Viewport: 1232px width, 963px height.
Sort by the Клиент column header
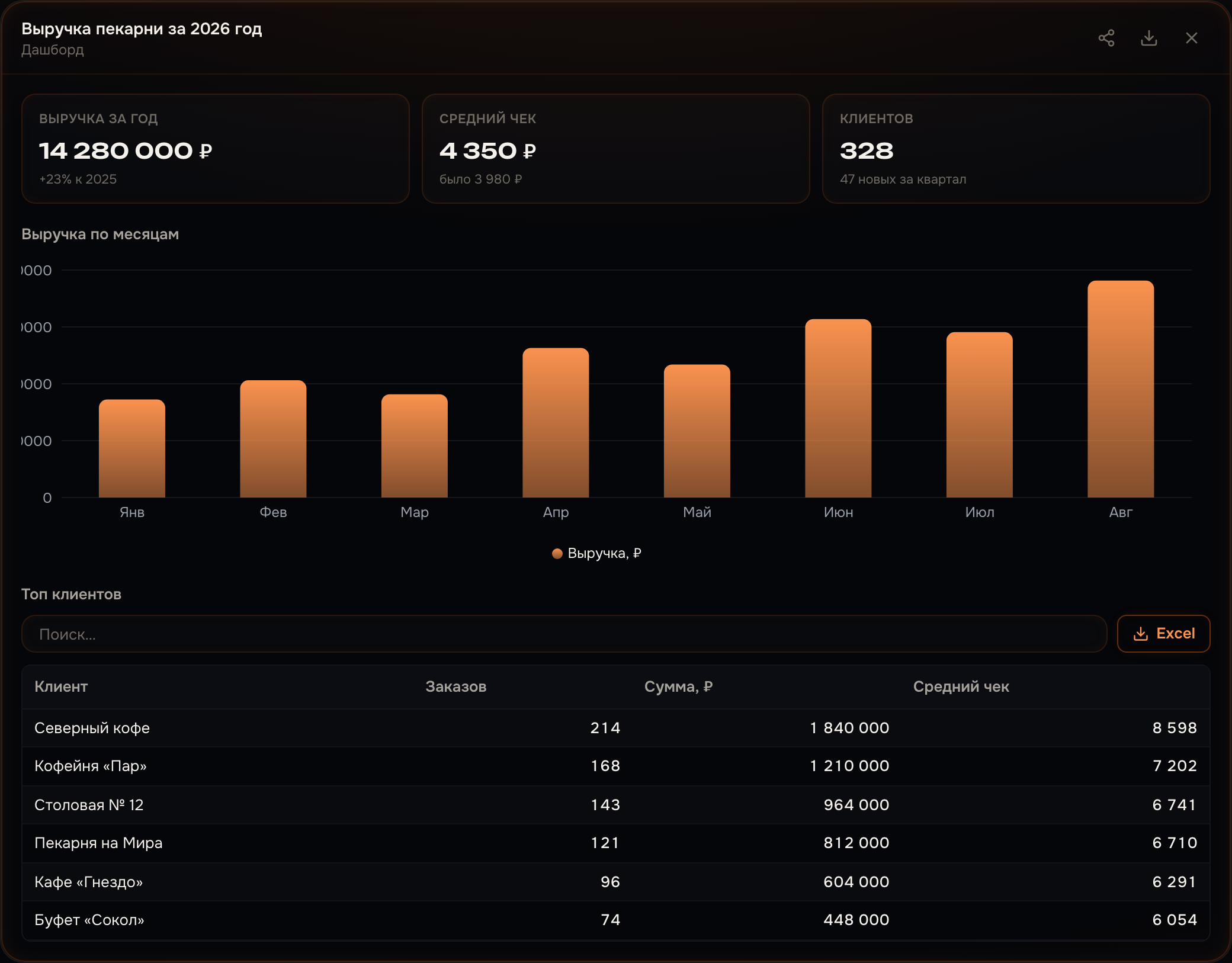point(61,686)
